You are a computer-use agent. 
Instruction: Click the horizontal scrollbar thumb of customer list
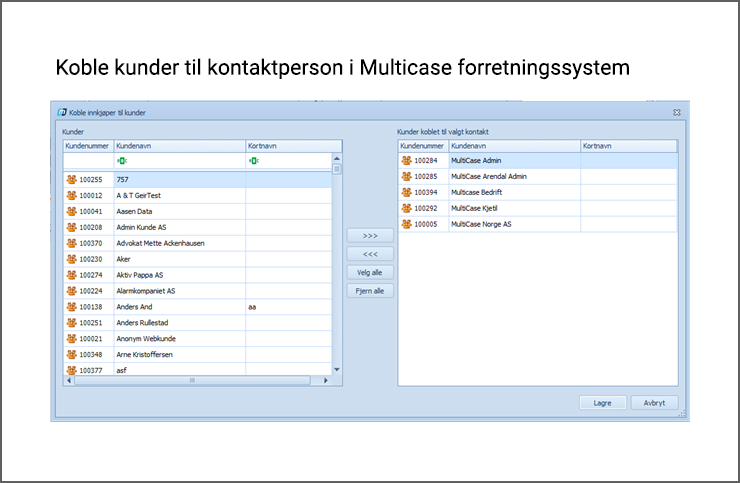pos(192,380)
